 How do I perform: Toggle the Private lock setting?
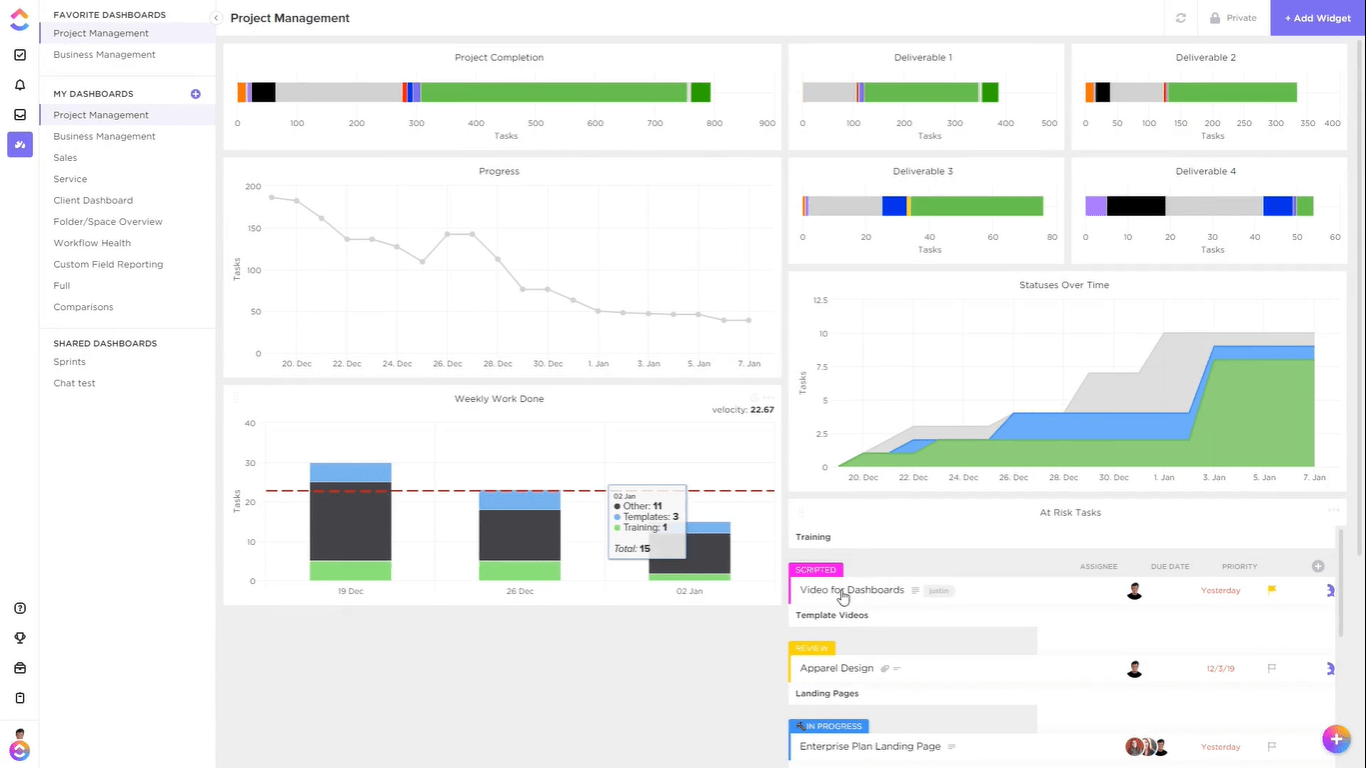[x=1232, y=18]
